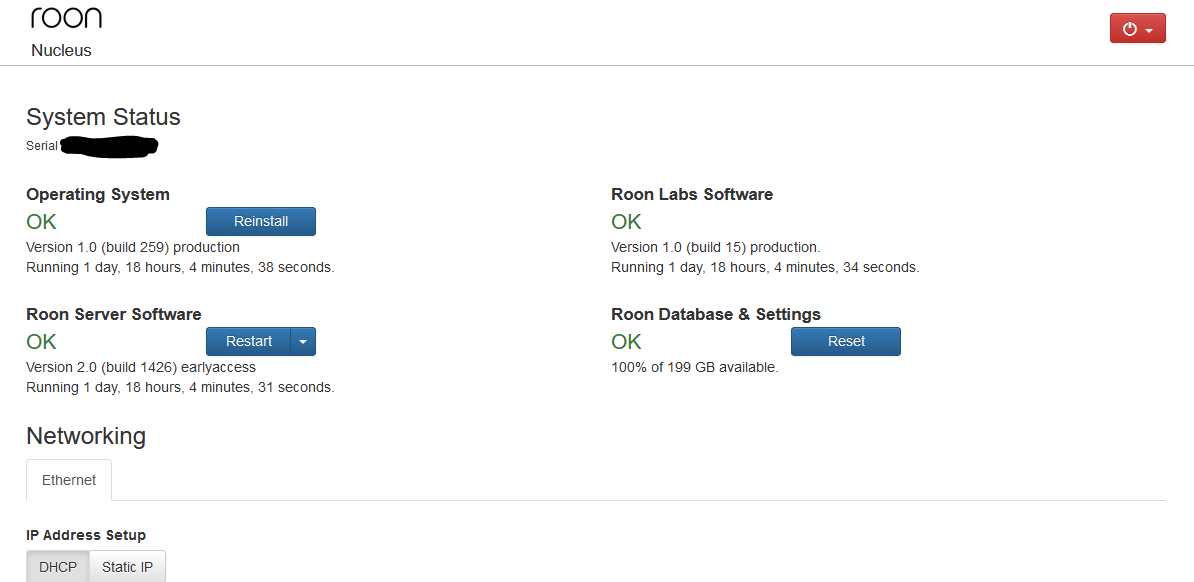Click the System Status heading

(104, 117)
